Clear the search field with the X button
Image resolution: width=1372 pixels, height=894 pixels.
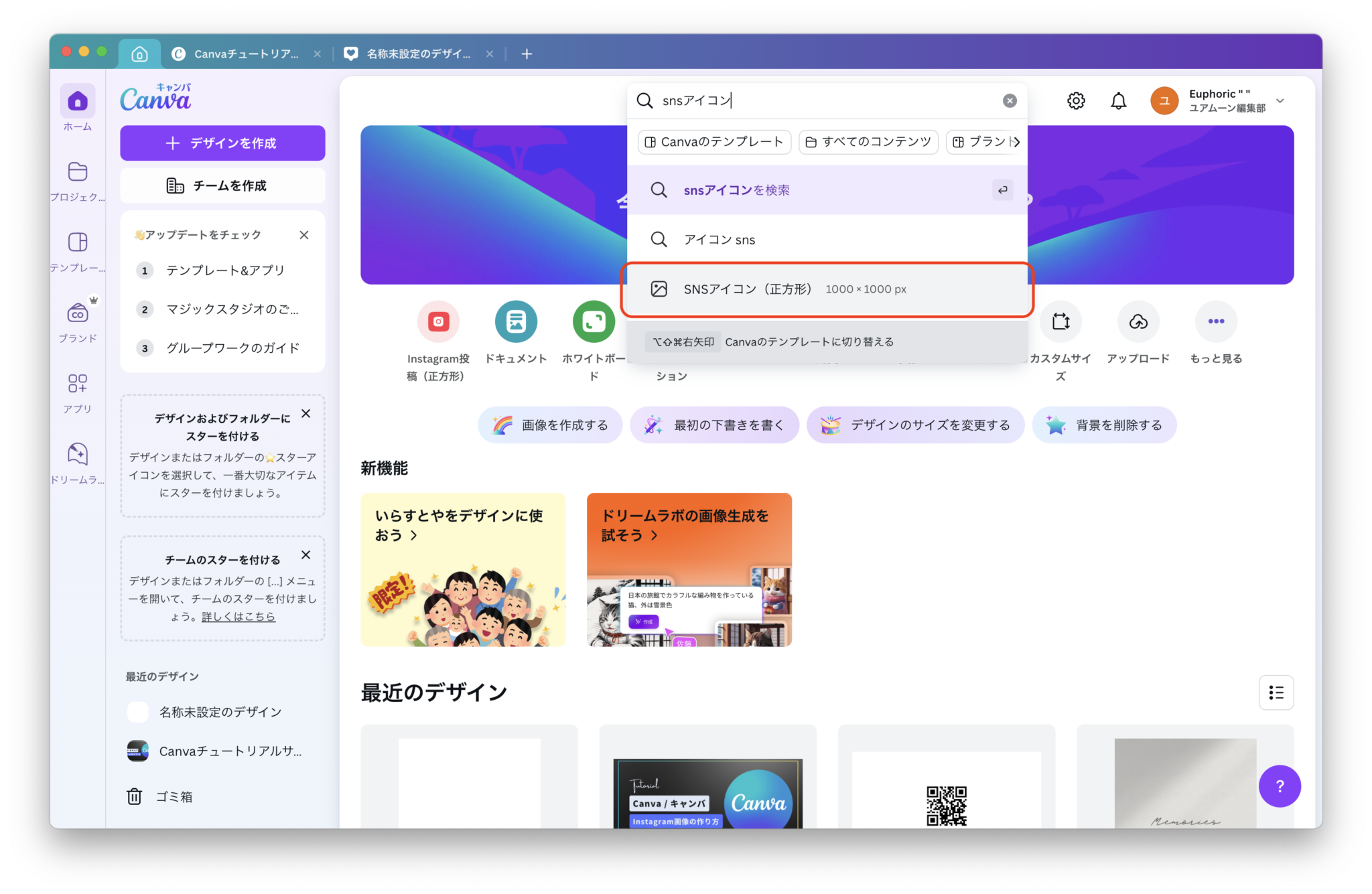coord(1010,100)
